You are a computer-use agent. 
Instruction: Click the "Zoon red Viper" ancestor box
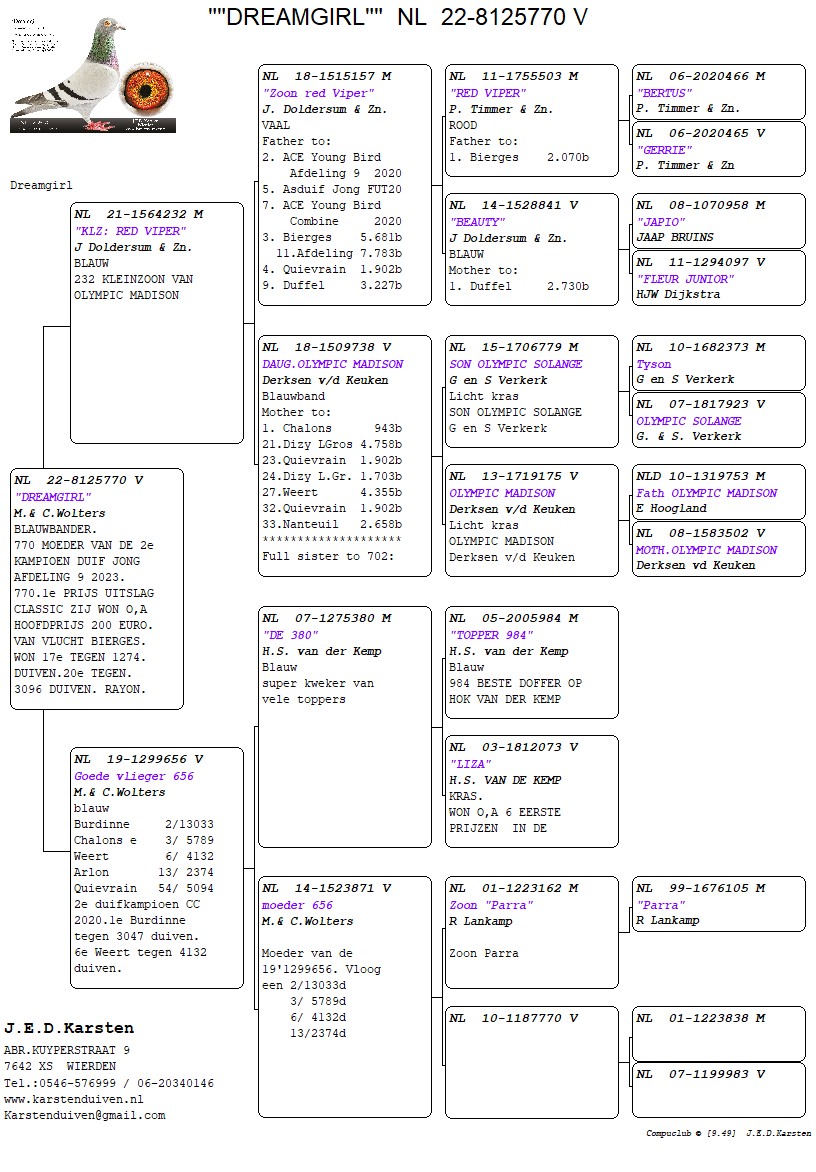pyautogui.click(x=344, y=184)
